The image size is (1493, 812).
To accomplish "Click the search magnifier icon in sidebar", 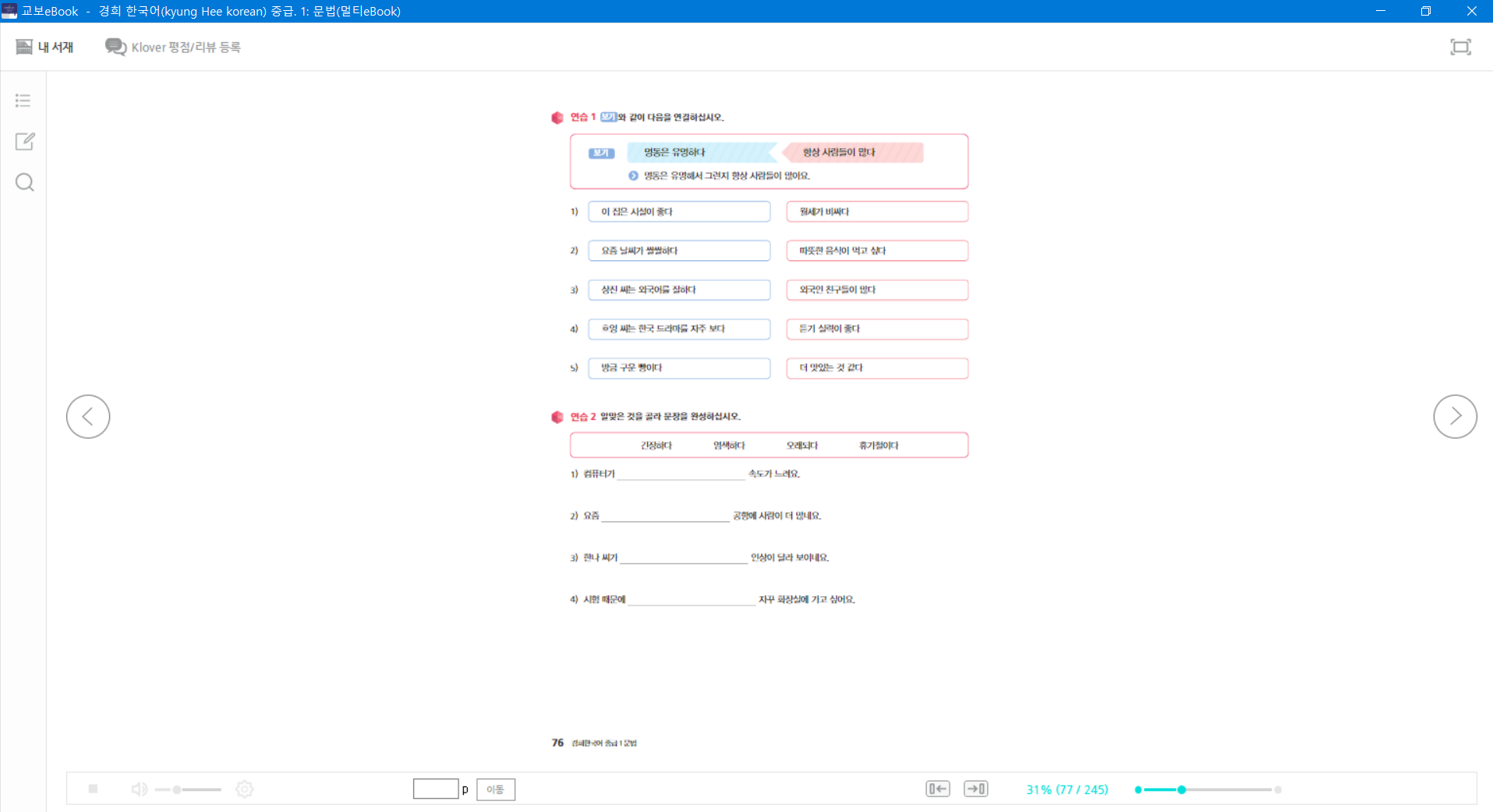I will [25, 182].
